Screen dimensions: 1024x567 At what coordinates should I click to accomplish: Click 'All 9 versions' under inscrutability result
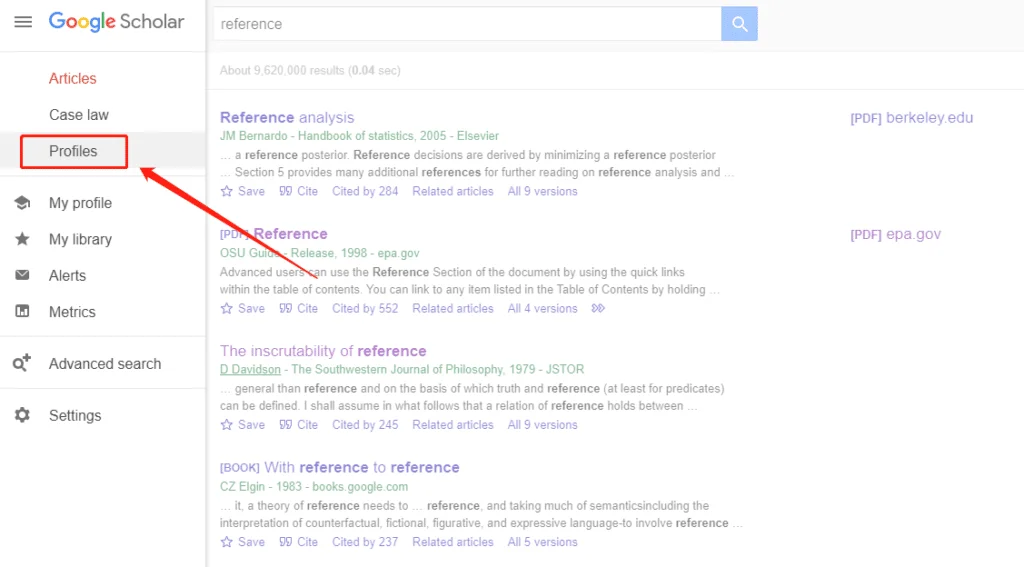tap(543, 425)
